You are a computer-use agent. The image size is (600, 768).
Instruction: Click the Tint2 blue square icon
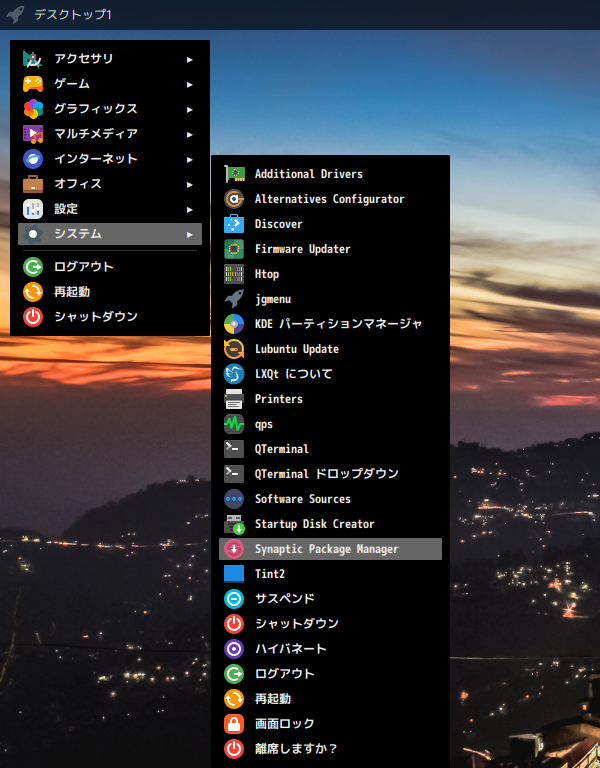(x=234, y=574)
